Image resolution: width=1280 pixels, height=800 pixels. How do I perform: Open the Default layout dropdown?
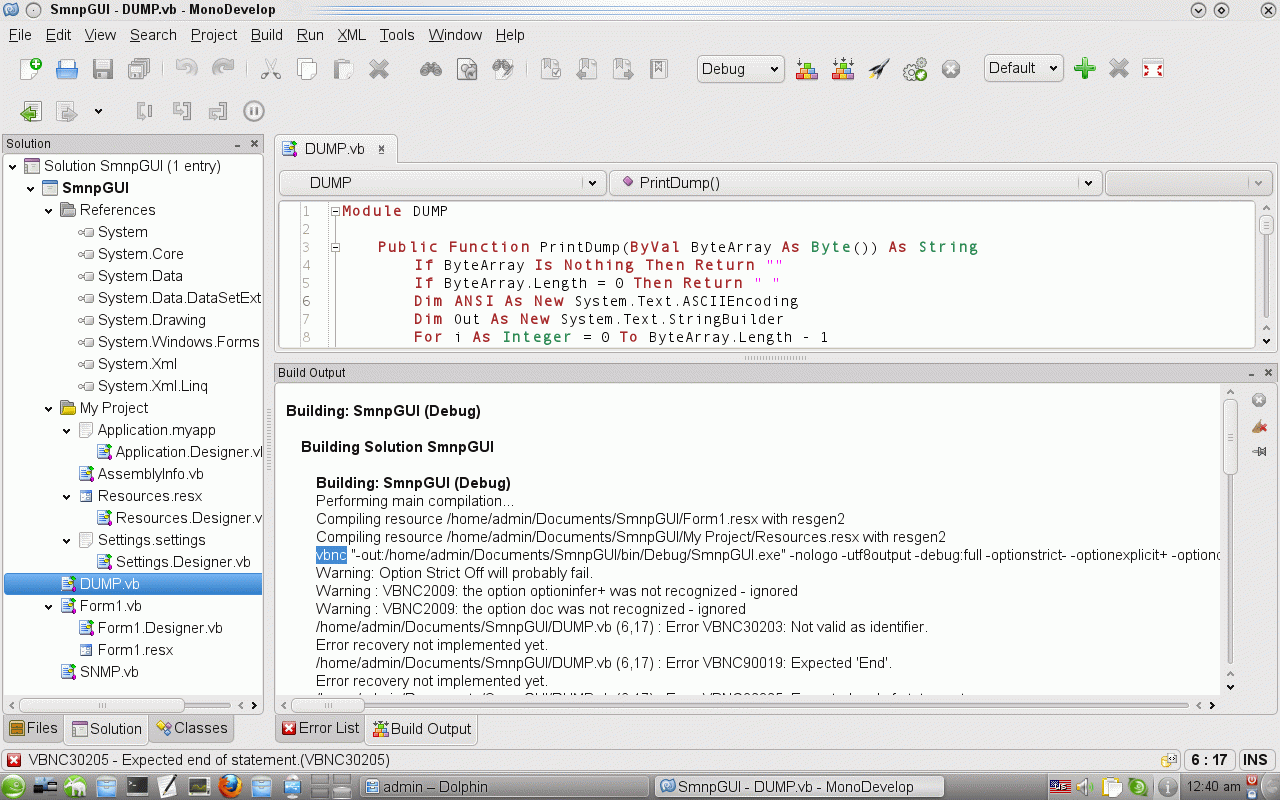tap(1023, 68)
